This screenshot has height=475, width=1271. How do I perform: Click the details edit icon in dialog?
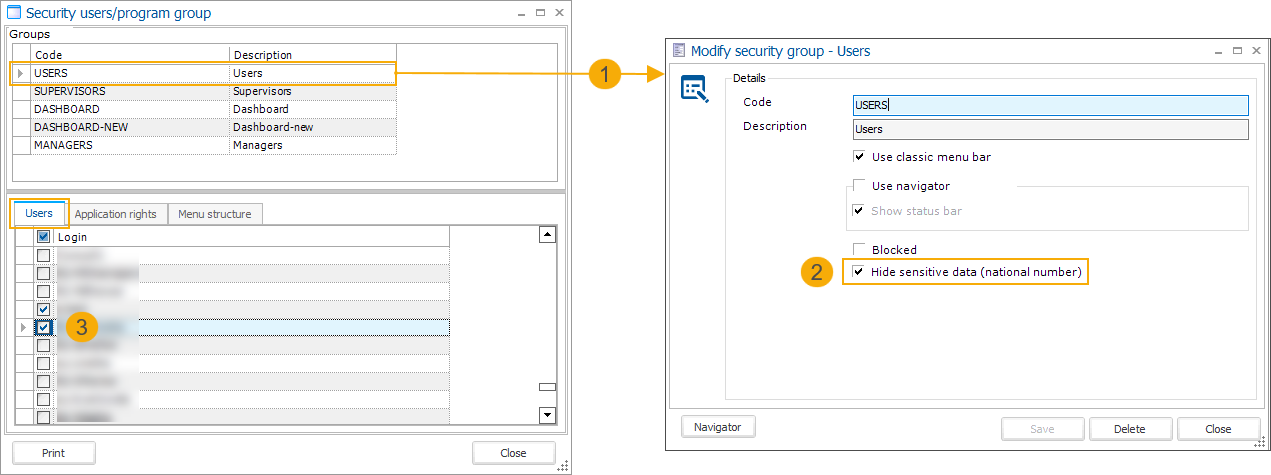(x=694, y=90)
